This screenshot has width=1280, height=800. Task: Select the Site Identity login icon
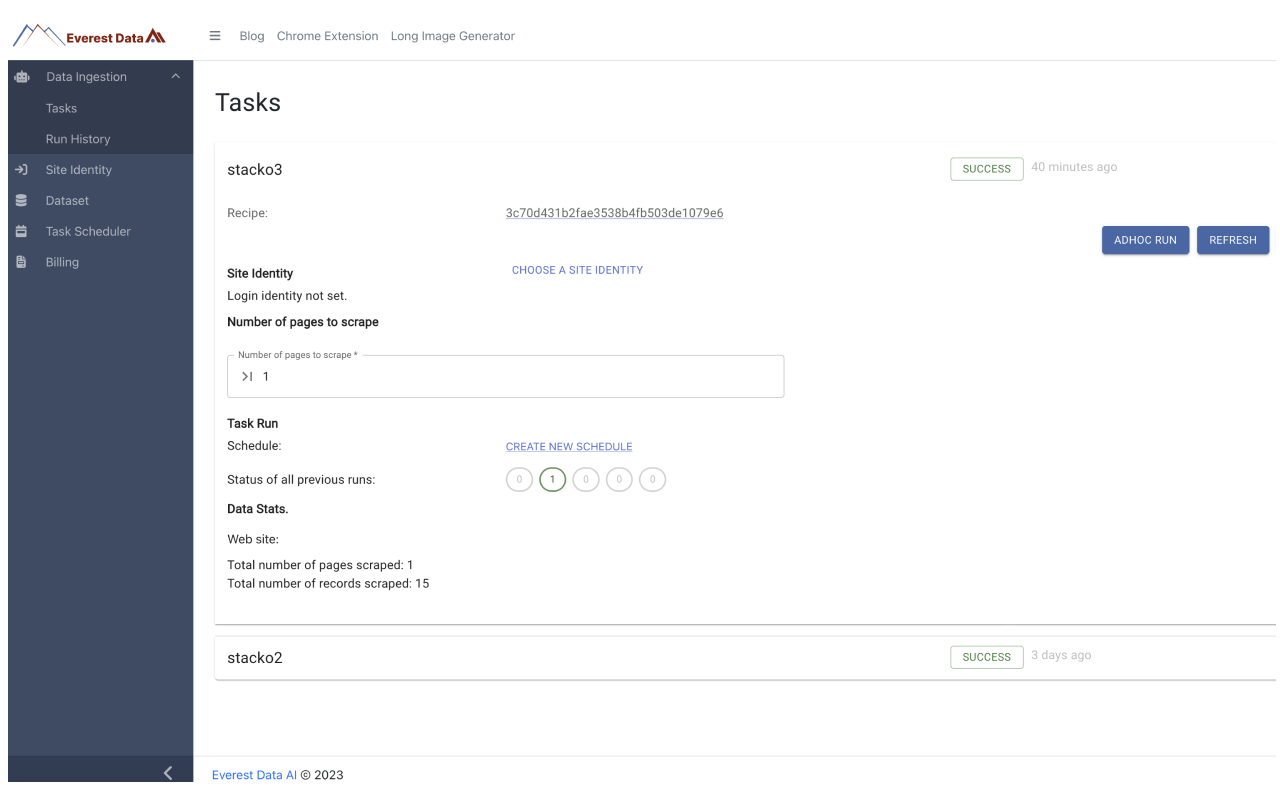pos(21,169)
